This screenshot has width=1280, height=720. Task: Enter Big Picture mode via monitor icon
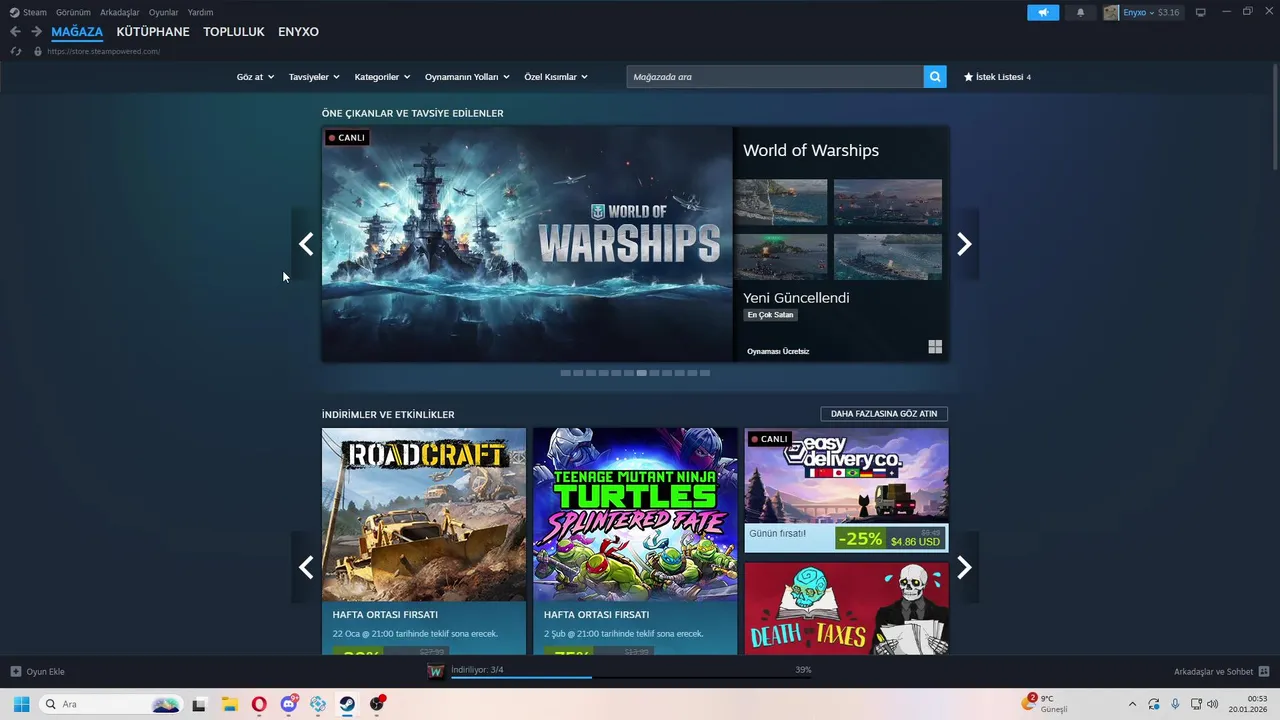coord(1201,12)
